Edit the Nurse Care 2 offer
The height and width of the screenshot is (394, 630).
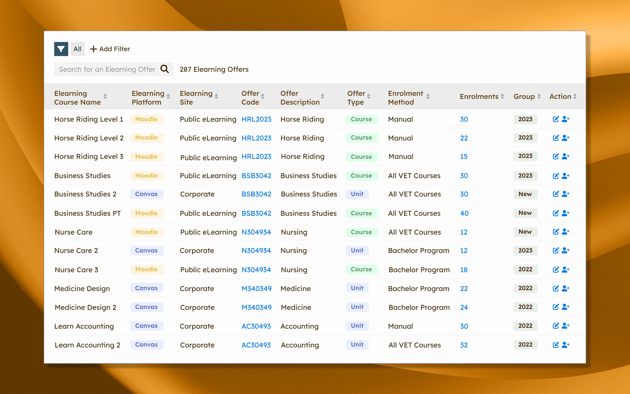point(556,250)
